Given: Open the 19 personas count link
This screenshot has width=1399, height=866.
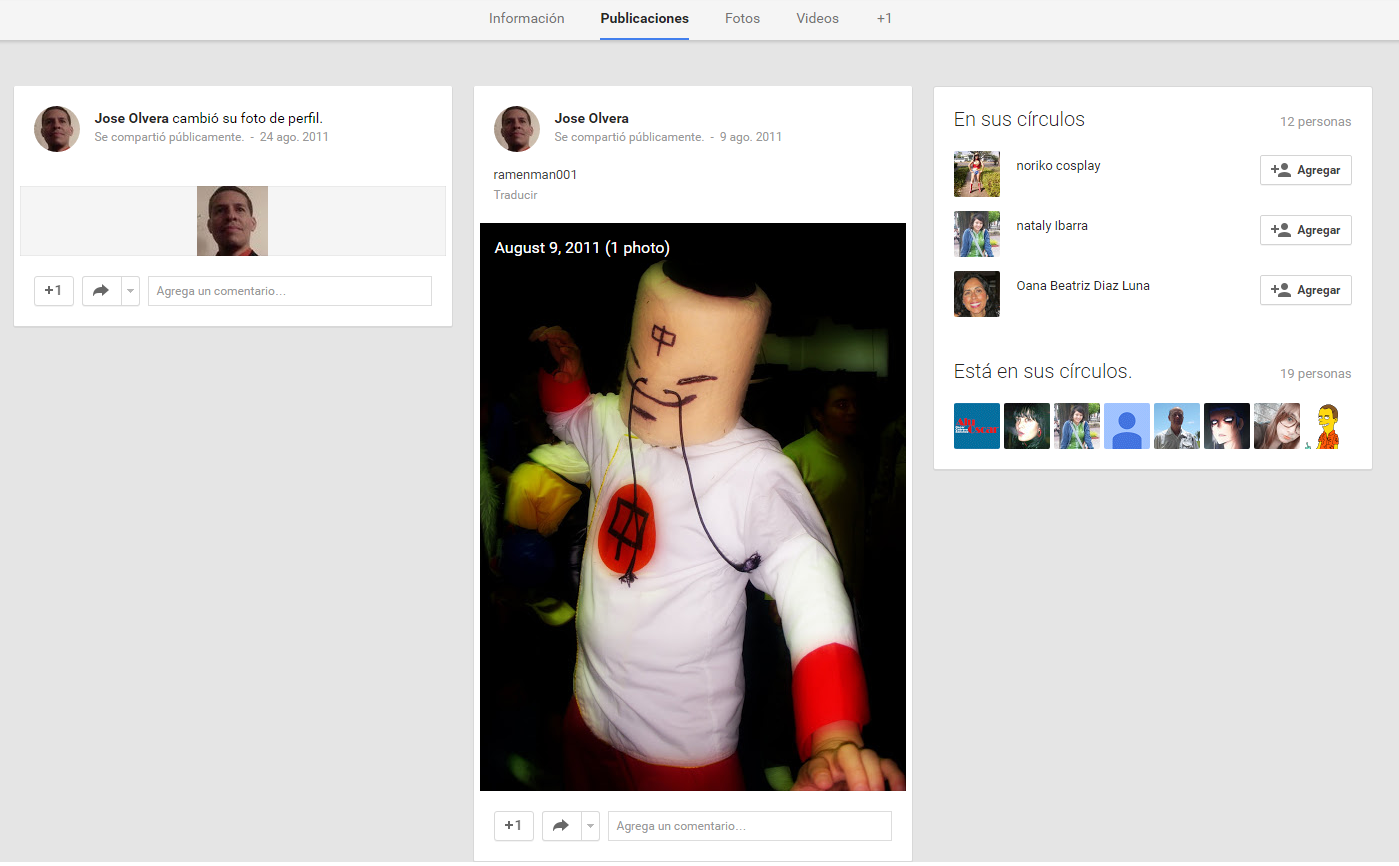Looking at the screenshot, I should pyautogui.click(x=1315, y=374).
